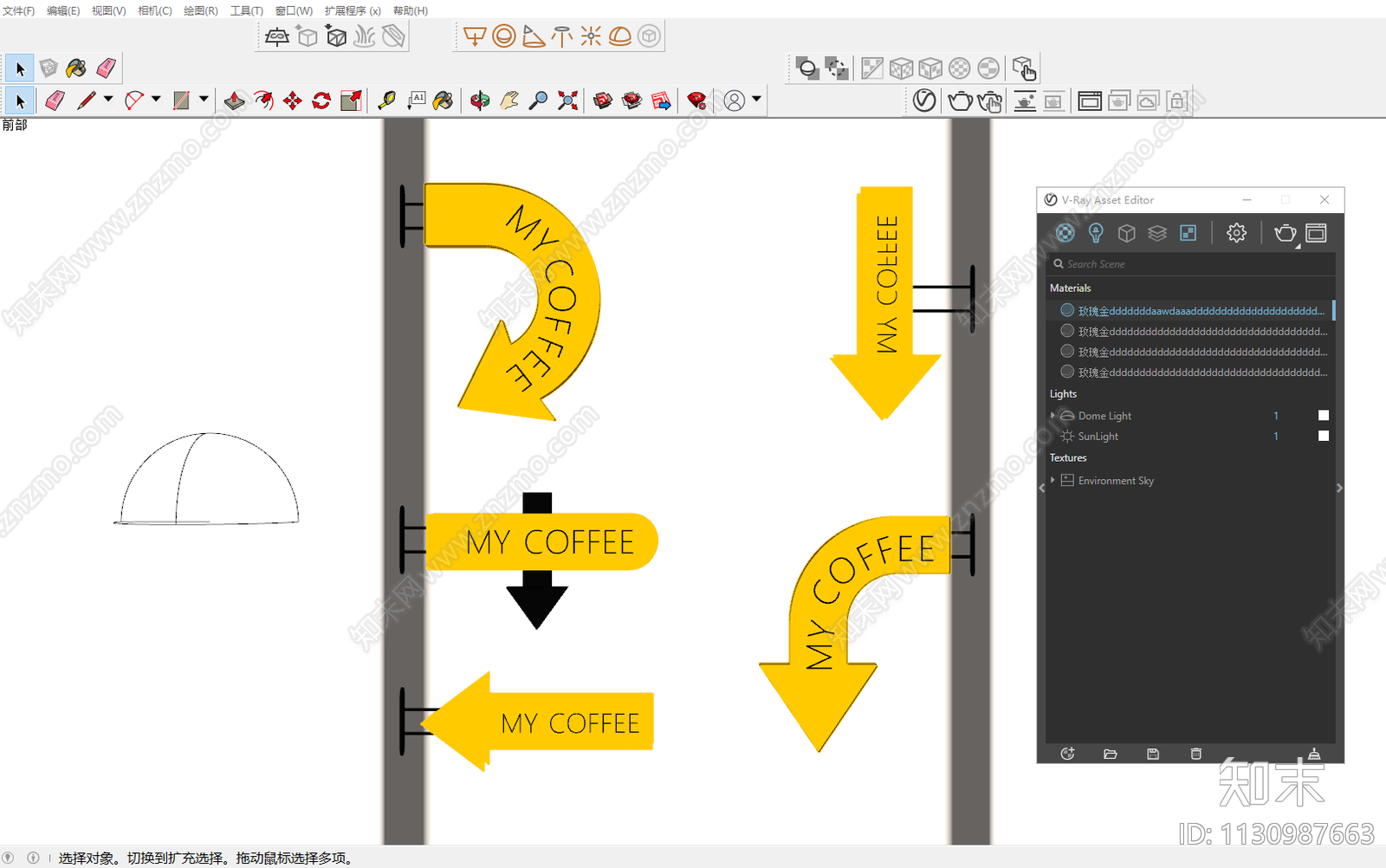Activate the Zoom magnifier tool
Image resolution: width=1386 pixels, height=868 pixels.
click(538, 100)
